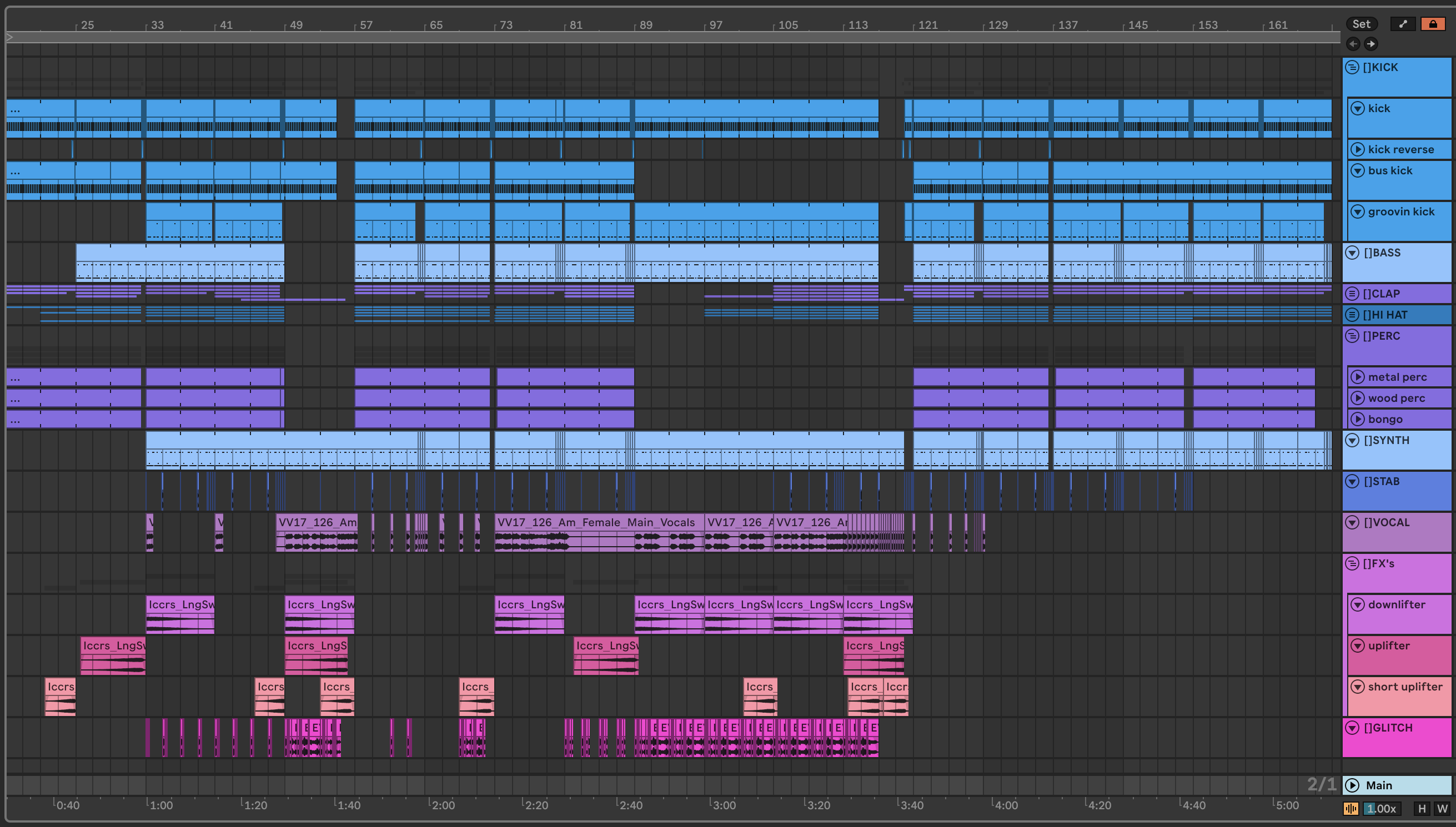
Task: Fold the []KICK group track icon
Action: (x=1352, y=68)
